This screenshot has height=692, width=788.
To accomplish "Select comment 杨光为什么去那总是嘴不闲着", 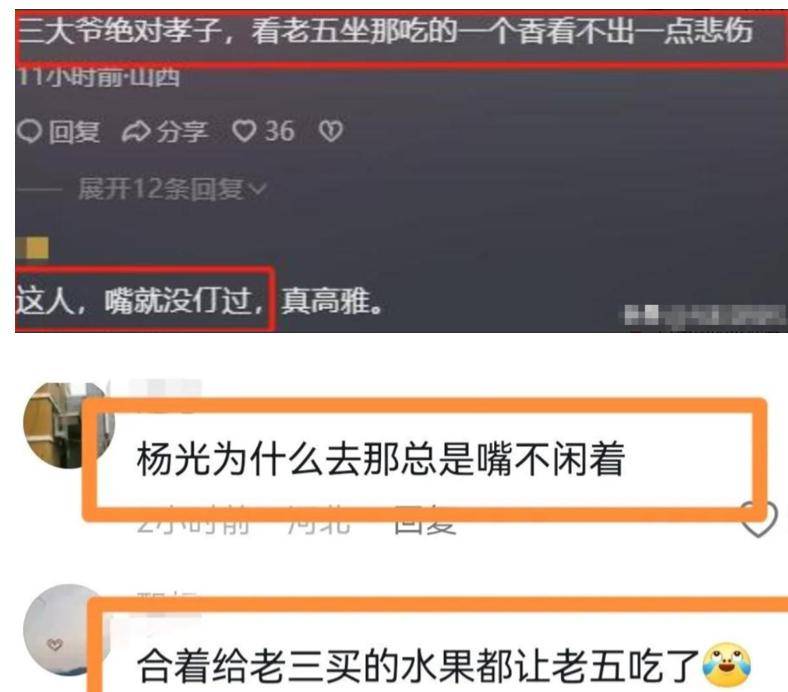I will [380, 458].
